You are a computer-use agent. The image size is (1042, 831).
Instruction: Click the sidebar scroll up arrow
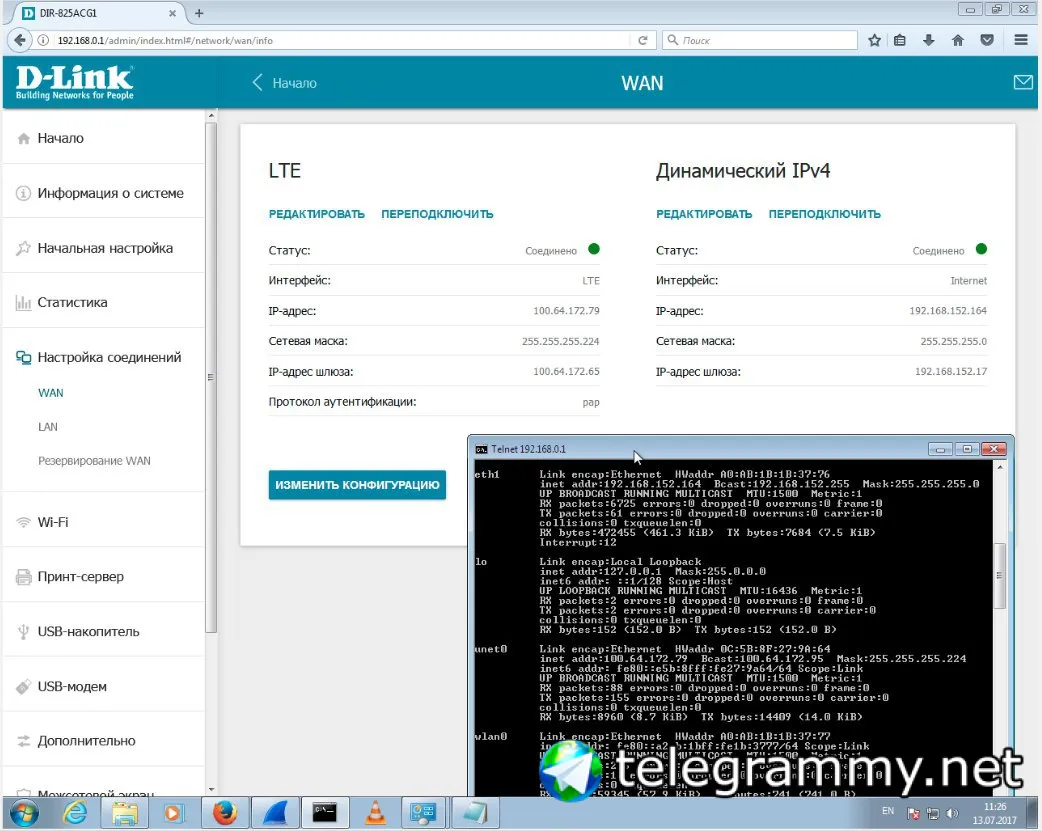tap(211, 116)
